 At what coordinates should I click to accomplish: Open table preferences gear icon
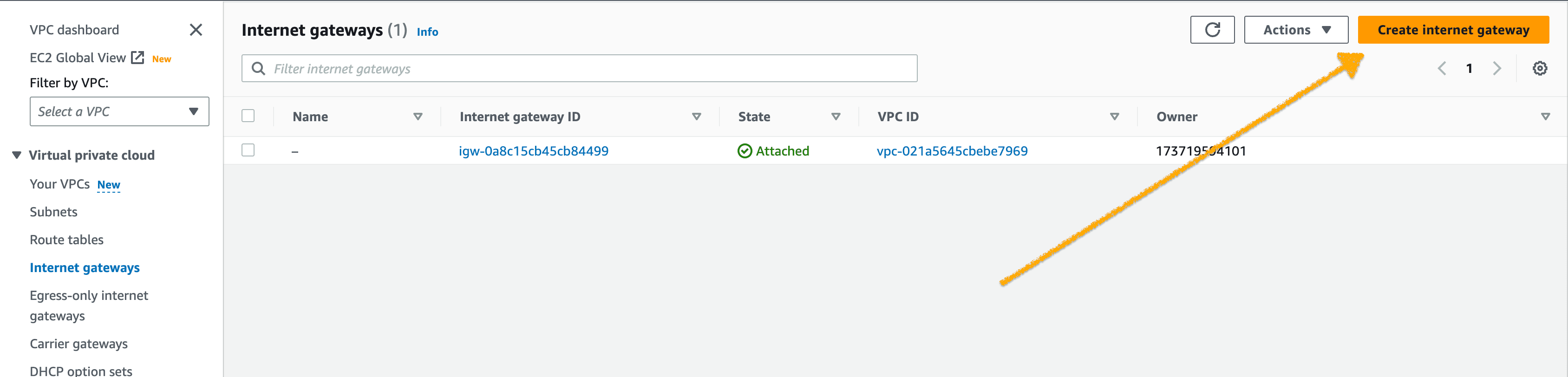tap(1539, 68)
